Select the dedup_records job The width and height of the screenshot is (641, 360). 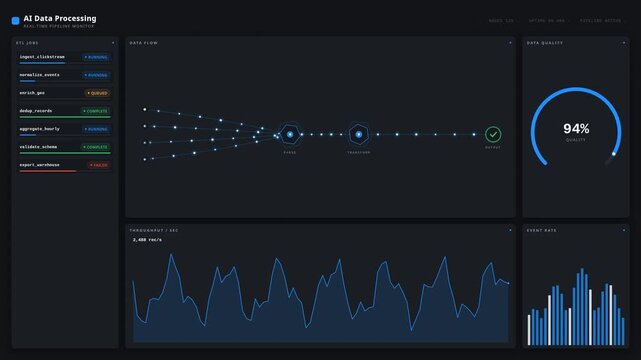[x=65, y=112]
